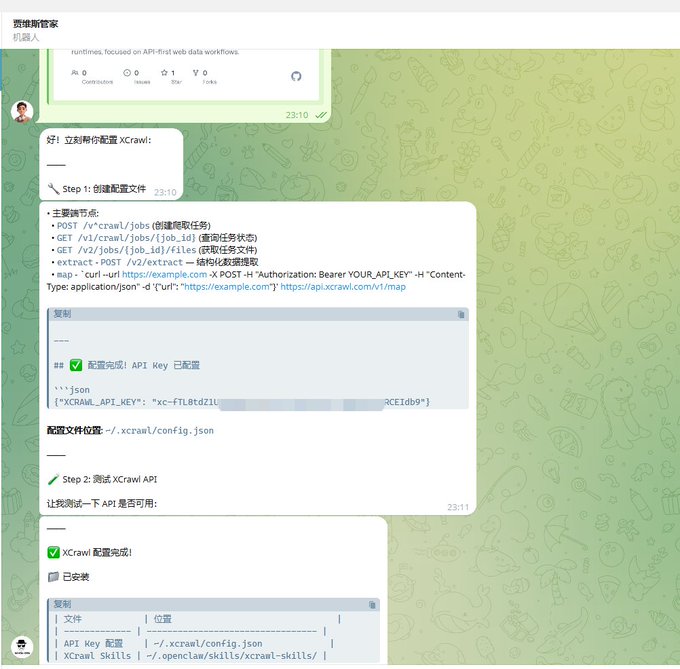Open the first https://example.com link
This screenshot has height=669, width=680.
[x=164, y=274]
